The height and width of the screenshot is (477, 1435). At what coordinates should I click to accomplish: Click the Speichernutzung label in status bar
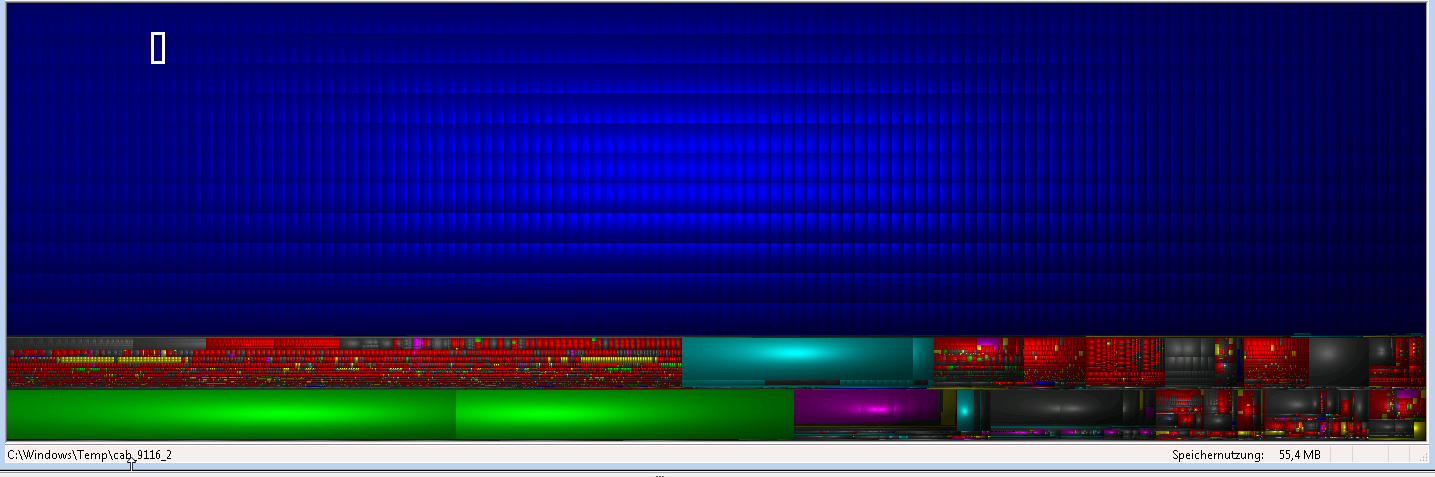pyautogui.click(x=1217, y=455)
